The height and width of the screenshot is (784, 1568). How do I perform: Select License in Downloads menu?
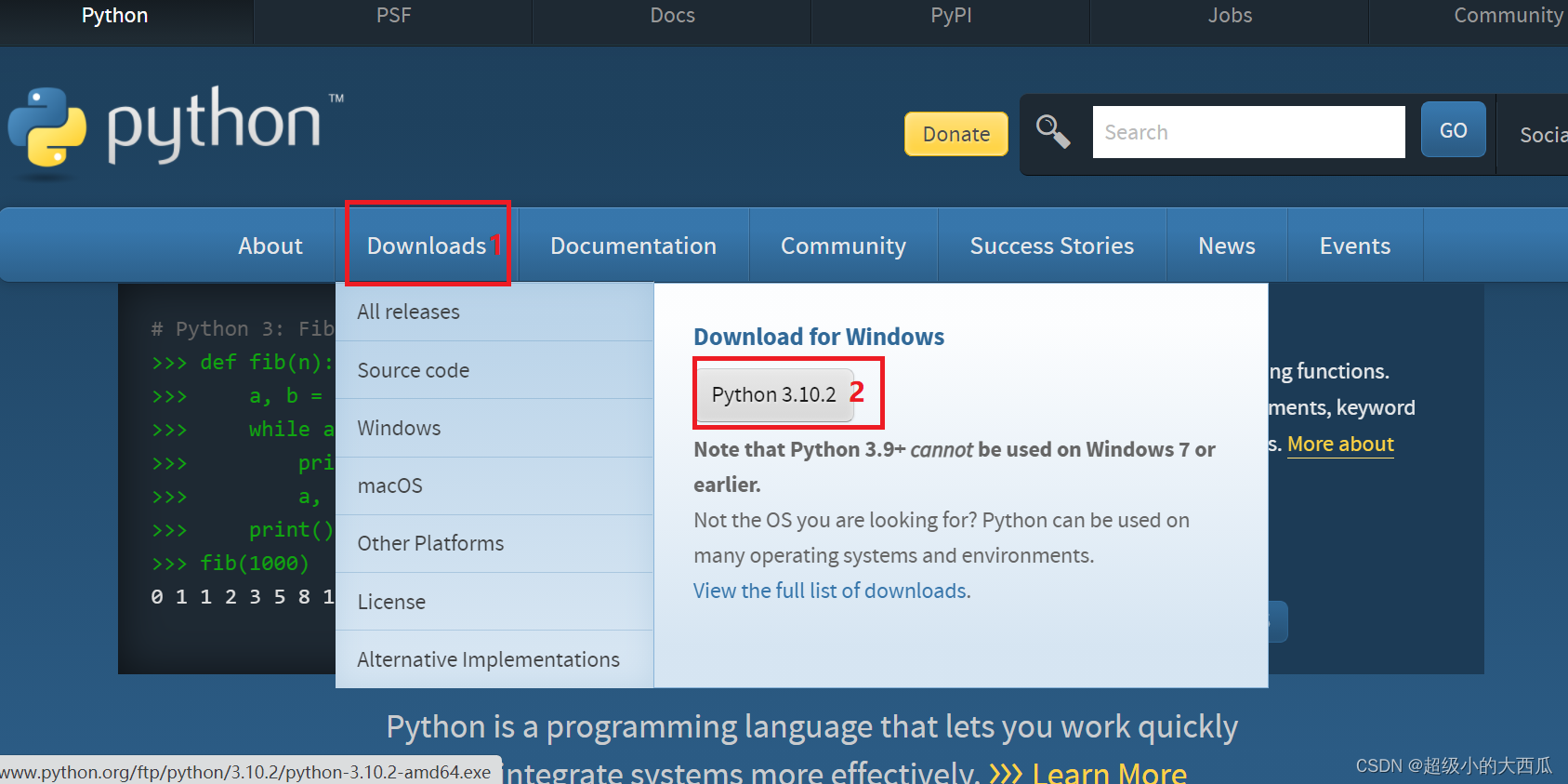coord(494,602)
